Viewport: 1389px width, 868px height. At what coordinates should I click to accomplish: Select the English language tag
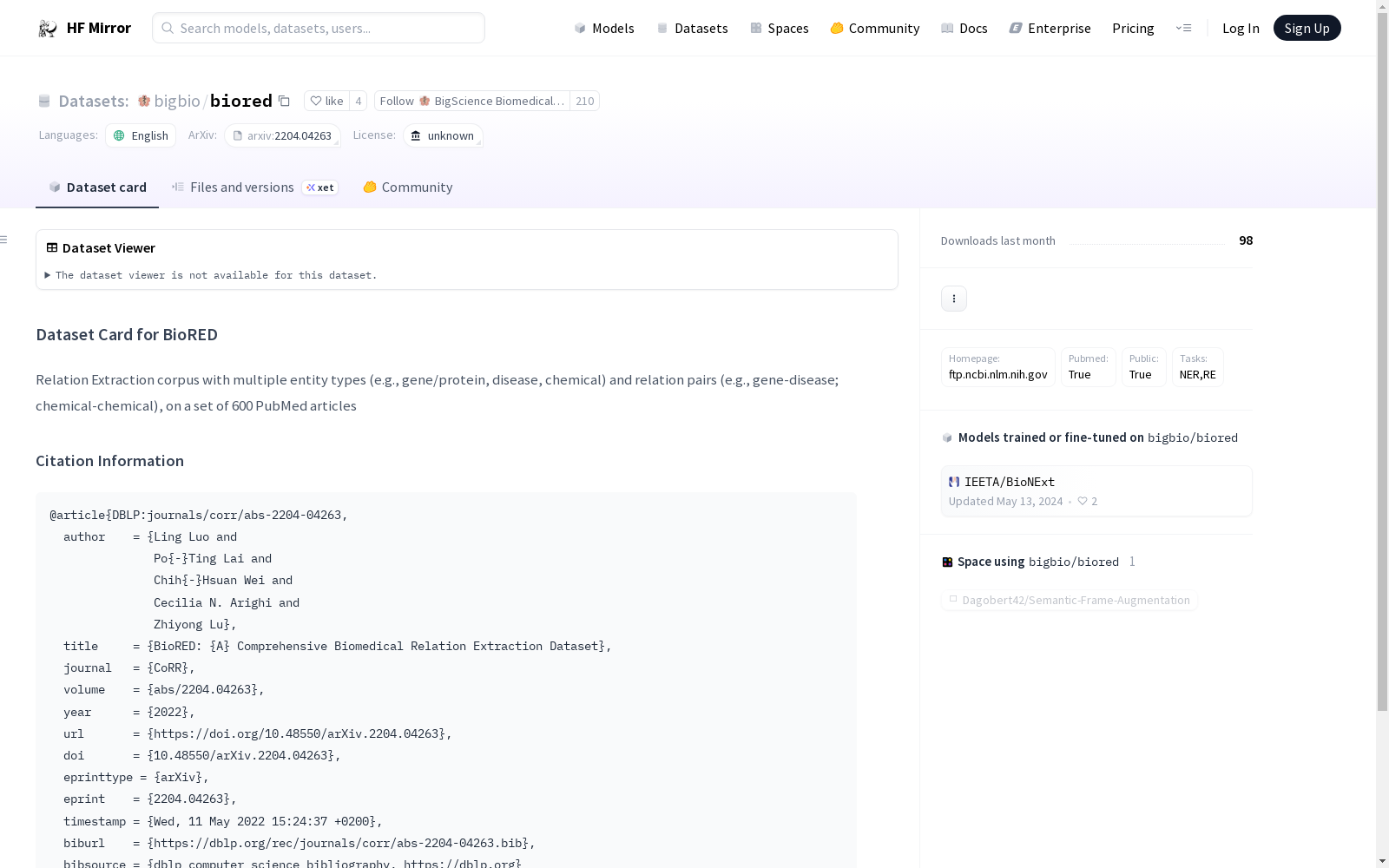pos(141,135)
